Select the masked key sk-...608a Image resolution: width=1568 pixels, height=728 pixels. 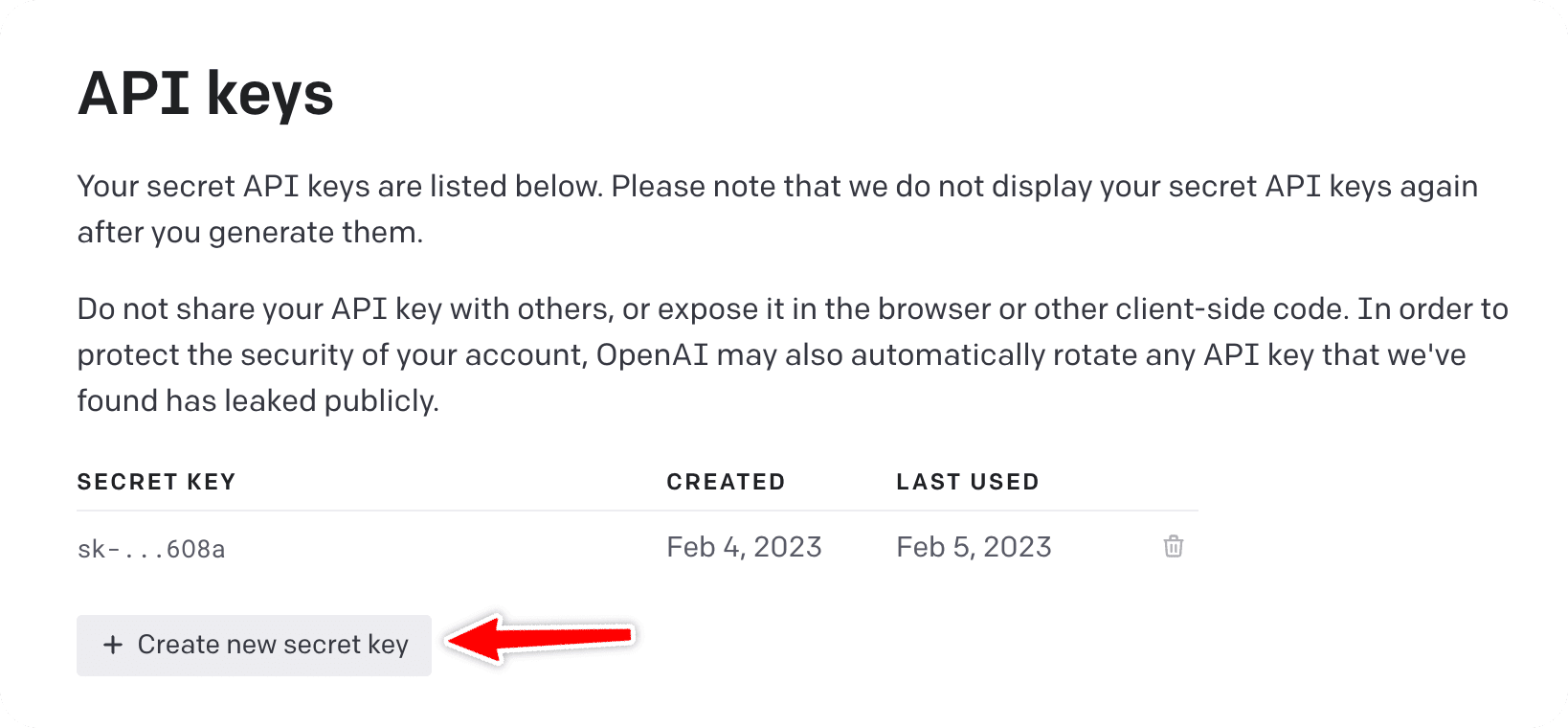click(151, 548)
